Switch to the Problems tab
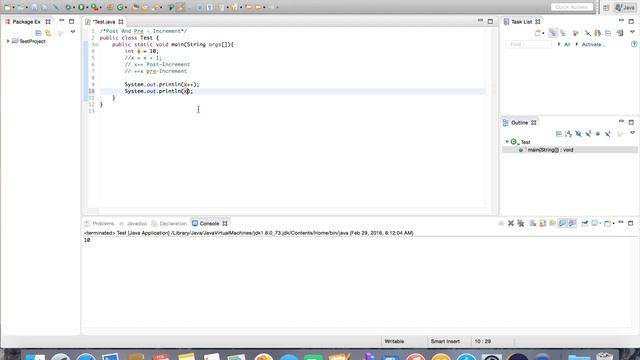The image size is (640, 360). click(99, 223)
